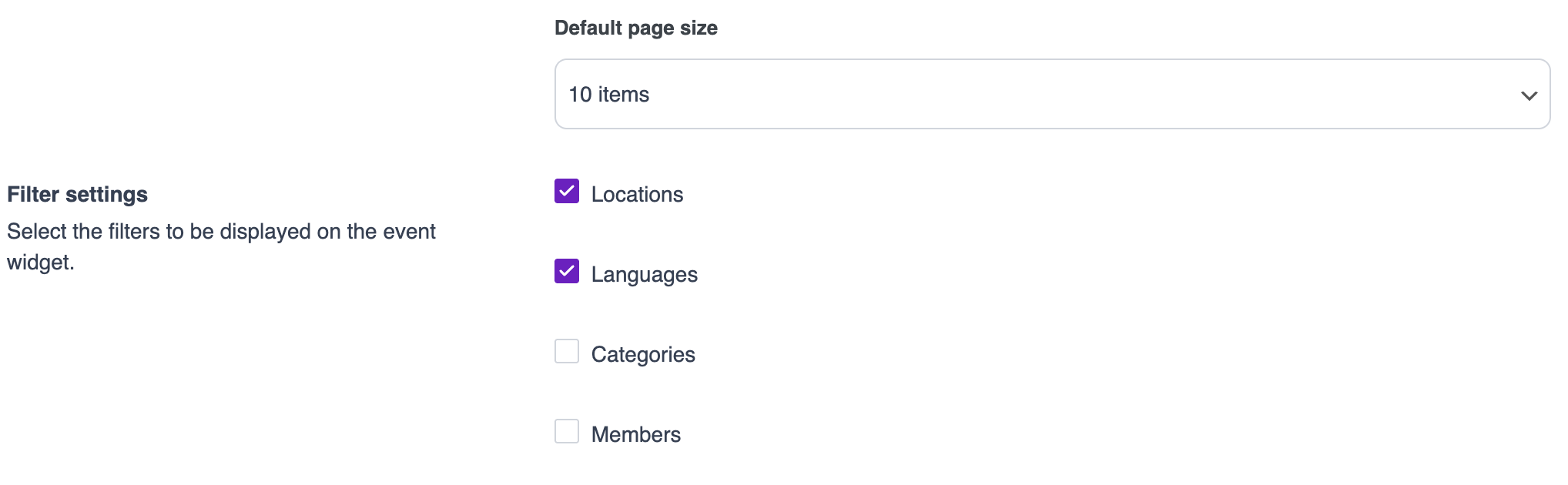1568x485 pixels.
Task: Uncheck the Locations filter checkbox
Action: (x=567, y=191)
